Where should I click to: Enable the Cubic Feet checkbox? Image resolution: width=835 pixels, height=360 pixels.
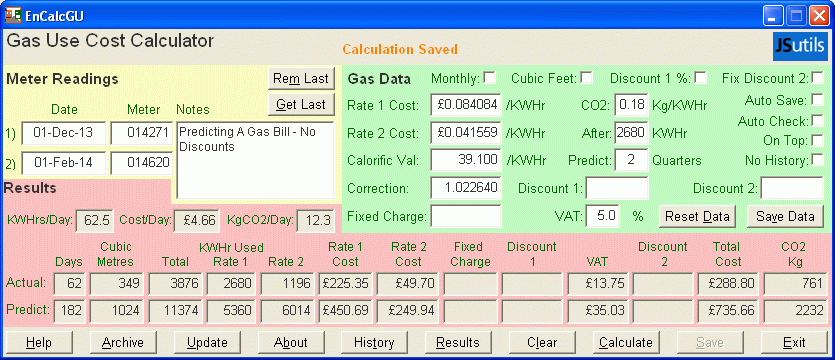pyautogui.click(x=586, y=78)
